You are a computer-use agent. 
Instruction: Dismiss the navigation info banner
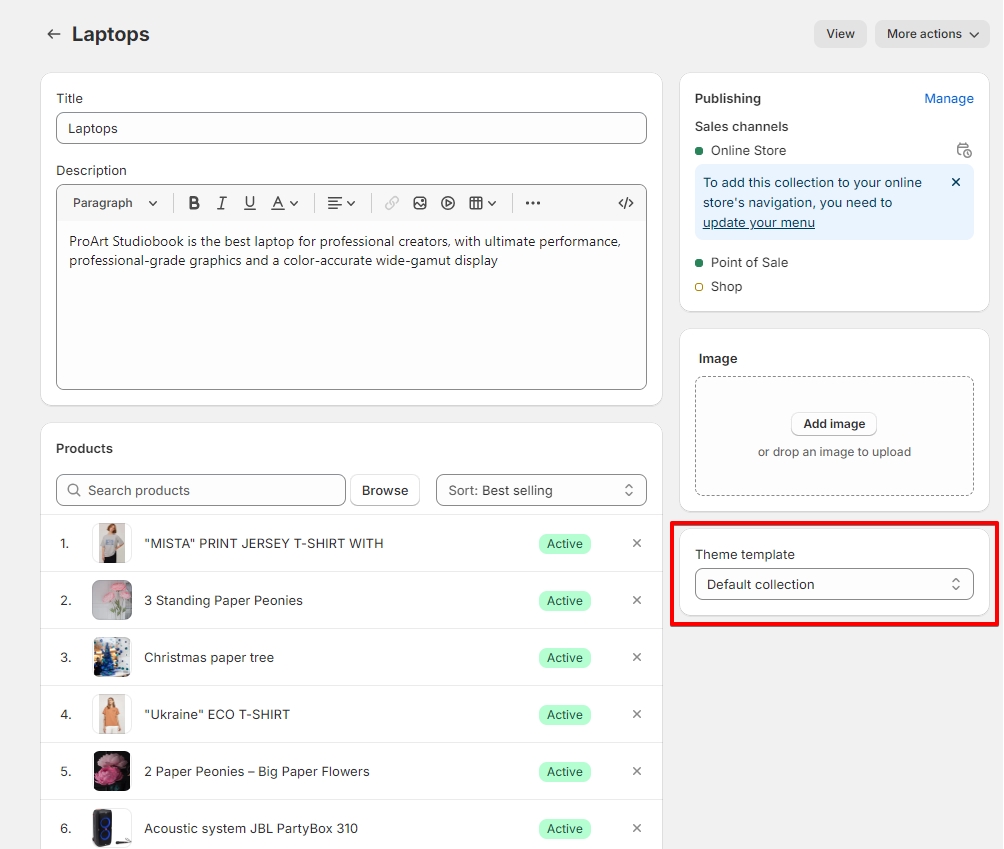[955, 182]
